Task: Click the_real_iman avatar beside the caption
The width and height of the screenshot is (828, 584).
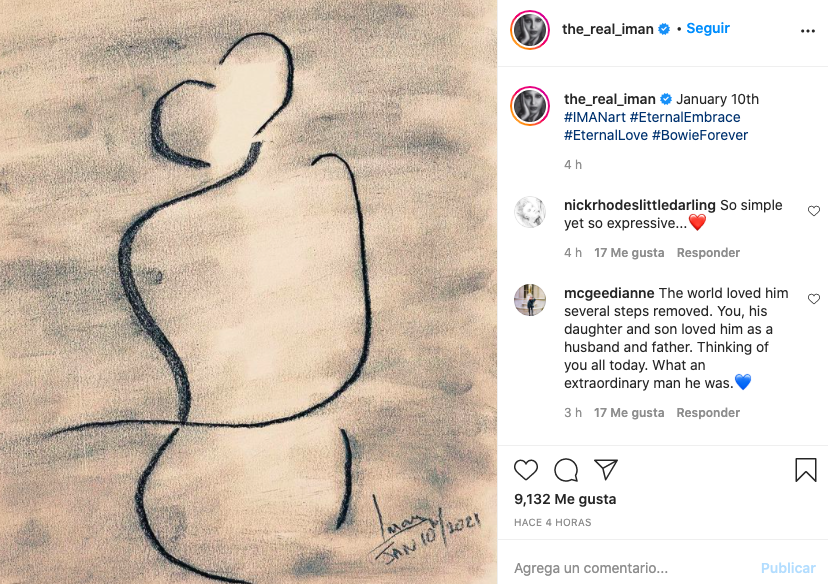Action: click(x=530, y=107)
